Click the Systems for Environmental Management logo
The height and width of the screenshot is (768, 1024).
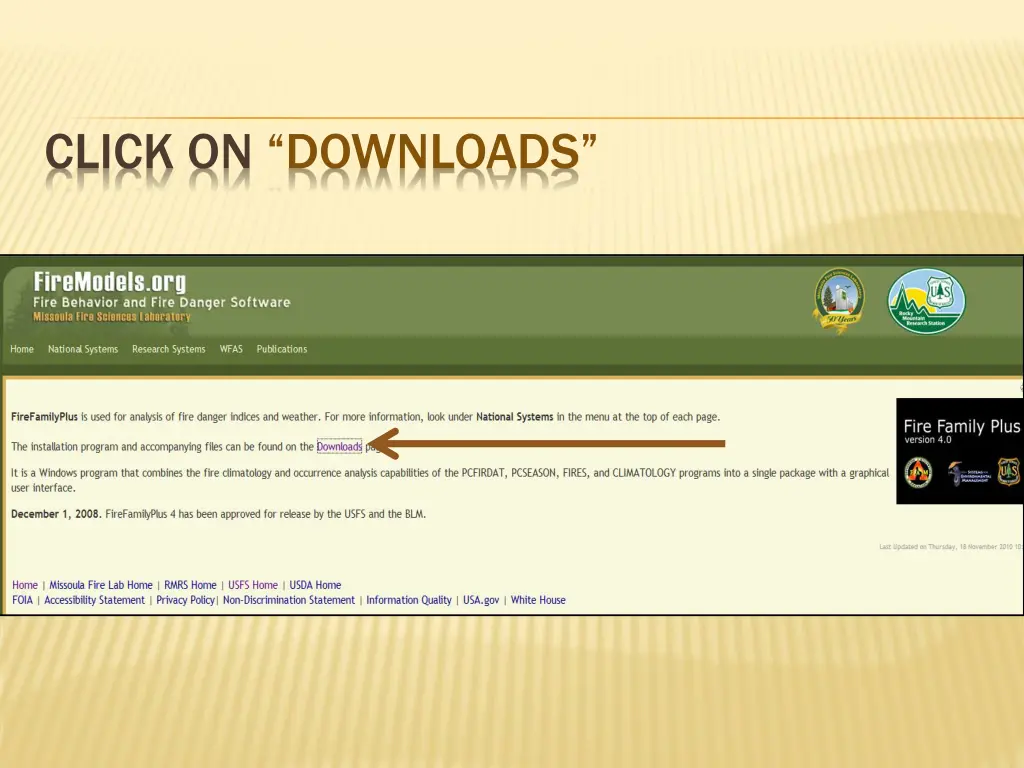(970, 472)
